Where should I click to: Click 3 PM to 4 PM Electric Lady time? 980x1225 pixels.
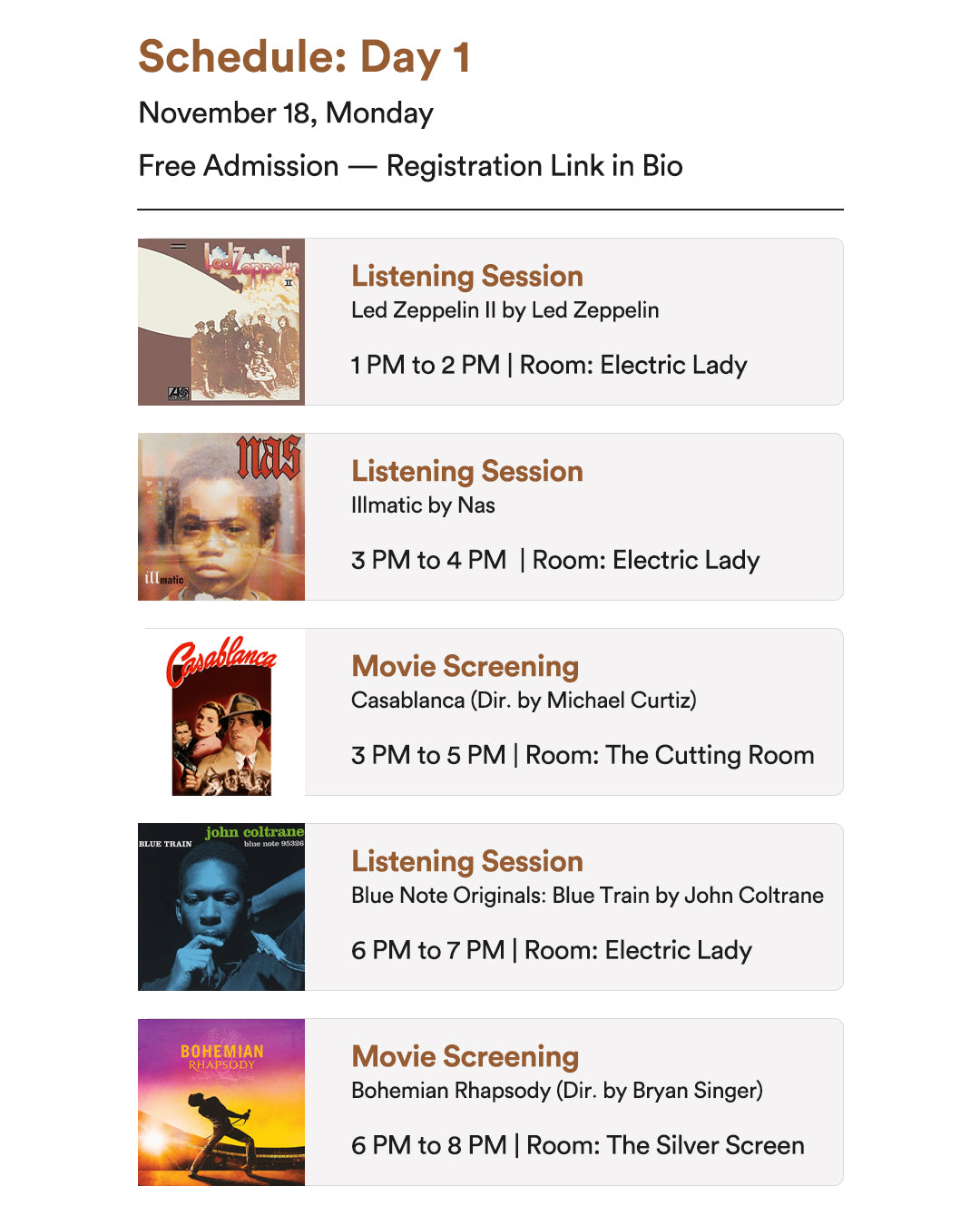(555, 560)
